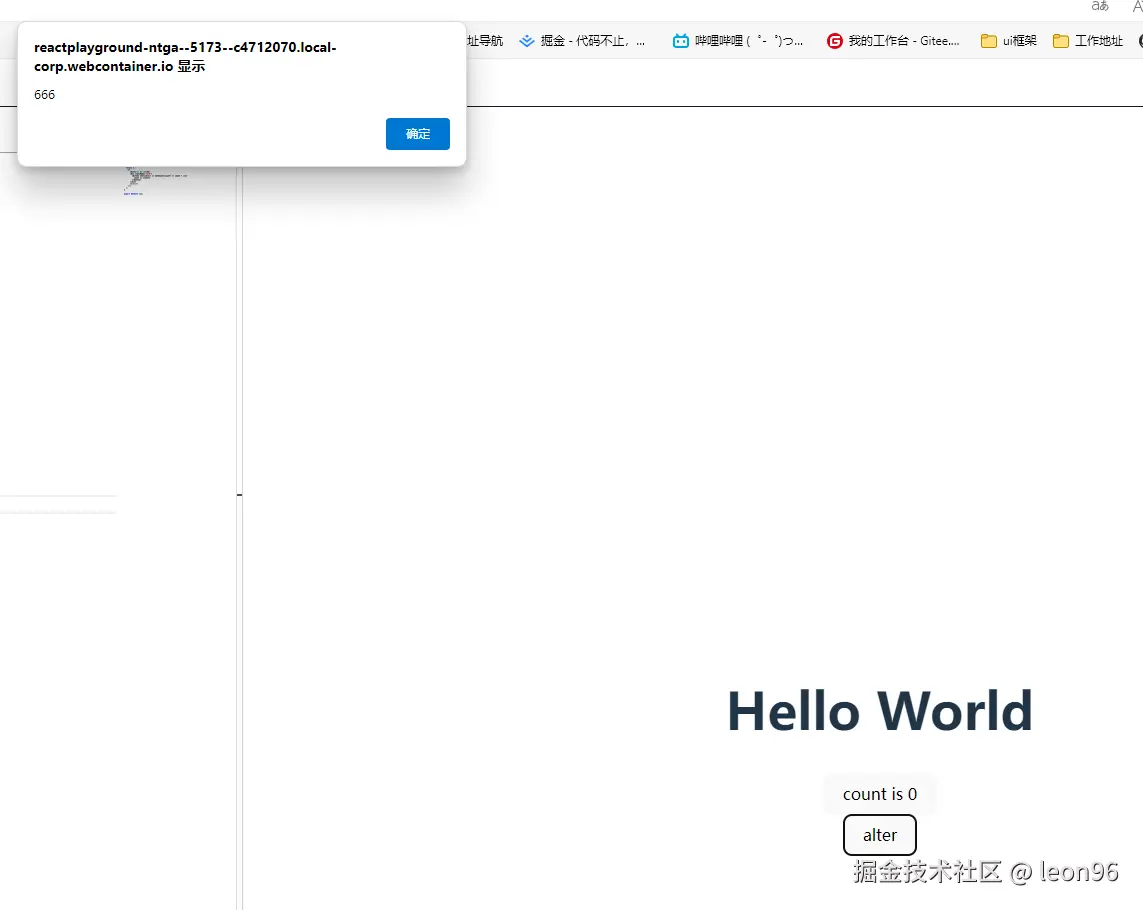Click the count is 0 button
Screen dimensions: 1143x910
click(x=880, y=794)
